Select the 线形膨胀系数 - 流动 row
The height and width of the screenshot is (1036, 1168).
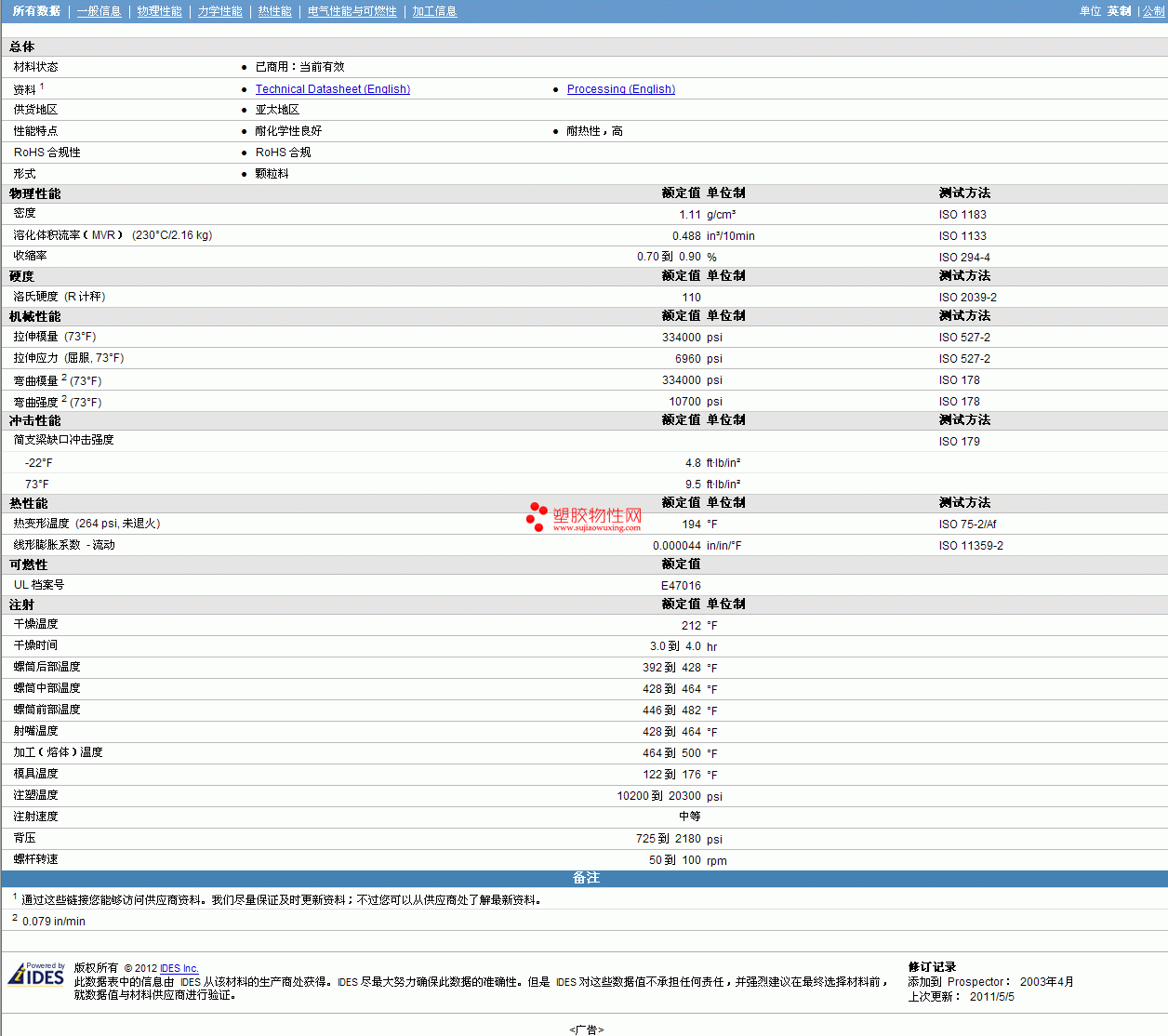584,545
